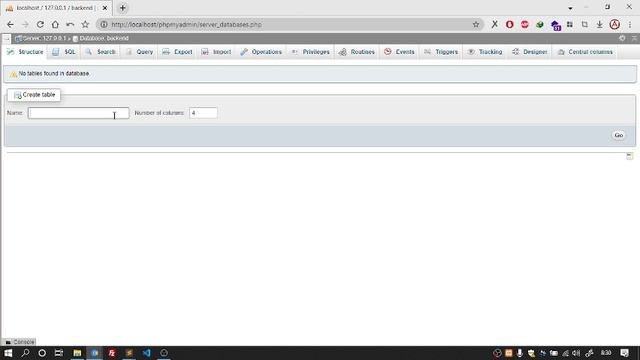640x360 pixels.
Task: Open FileZilla from the taskbar
Action: tap(112, 353)
